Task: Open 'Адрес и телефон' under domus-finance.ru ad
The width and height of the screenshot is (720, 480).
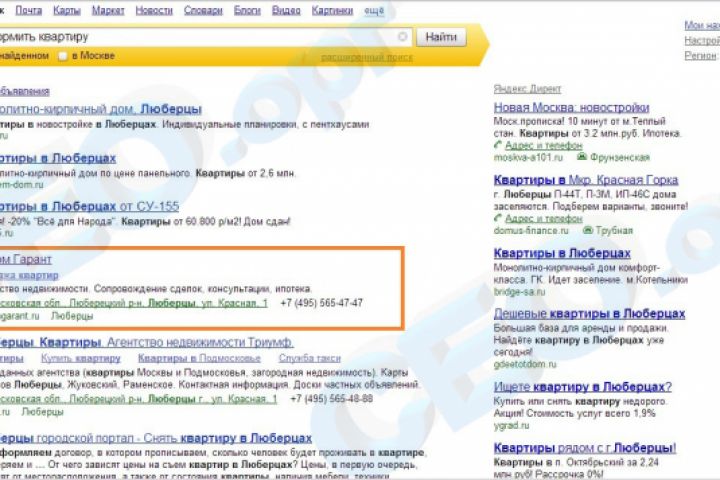Action: 544,218
